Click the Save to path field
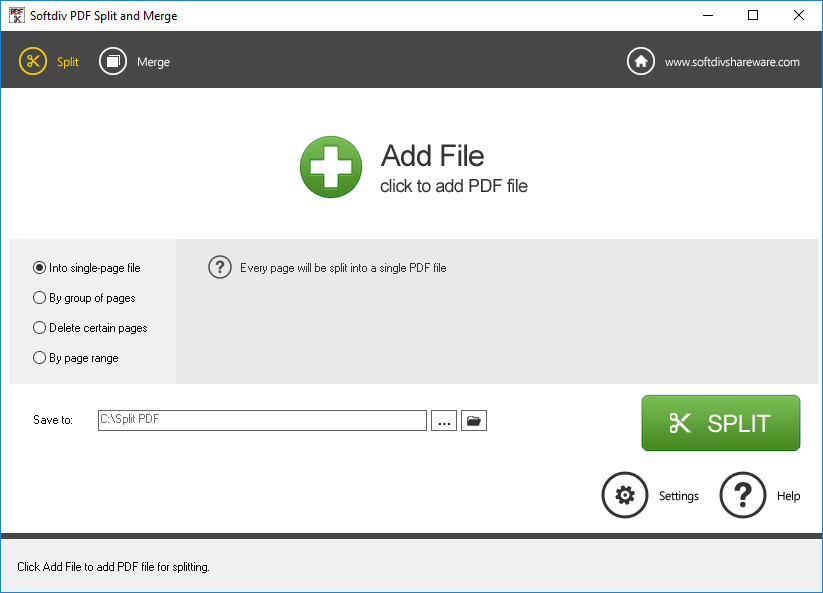 (262, 420)
